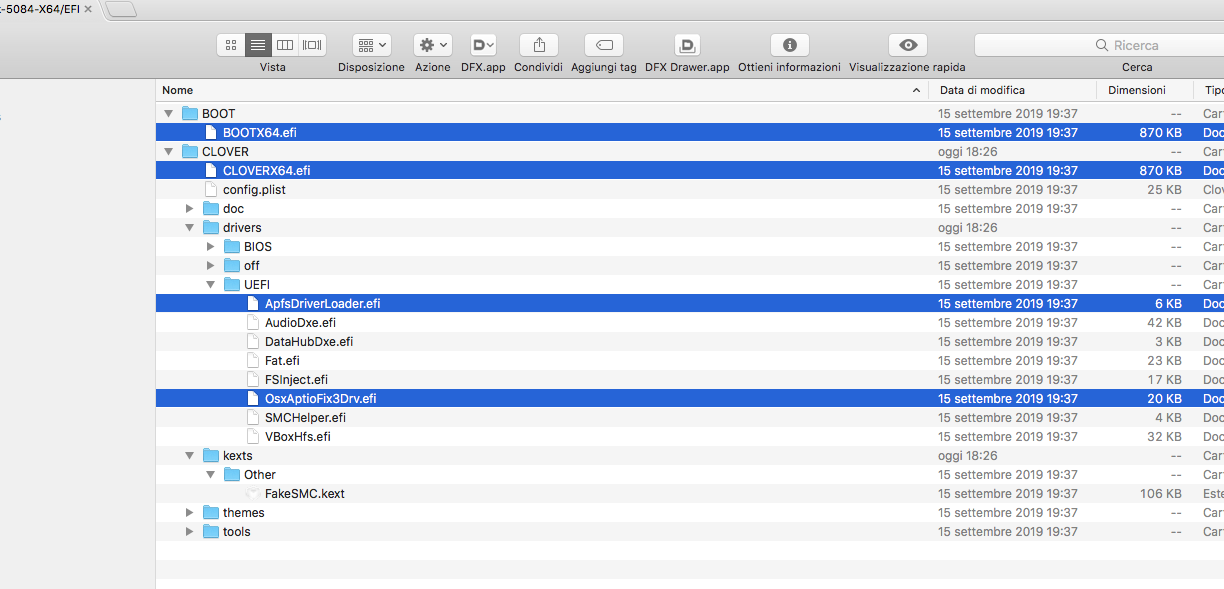Click the CLOVER folder icon
Image resolution: width=1224 pixels, height=589 pixels.
click(x=190, y=152)
